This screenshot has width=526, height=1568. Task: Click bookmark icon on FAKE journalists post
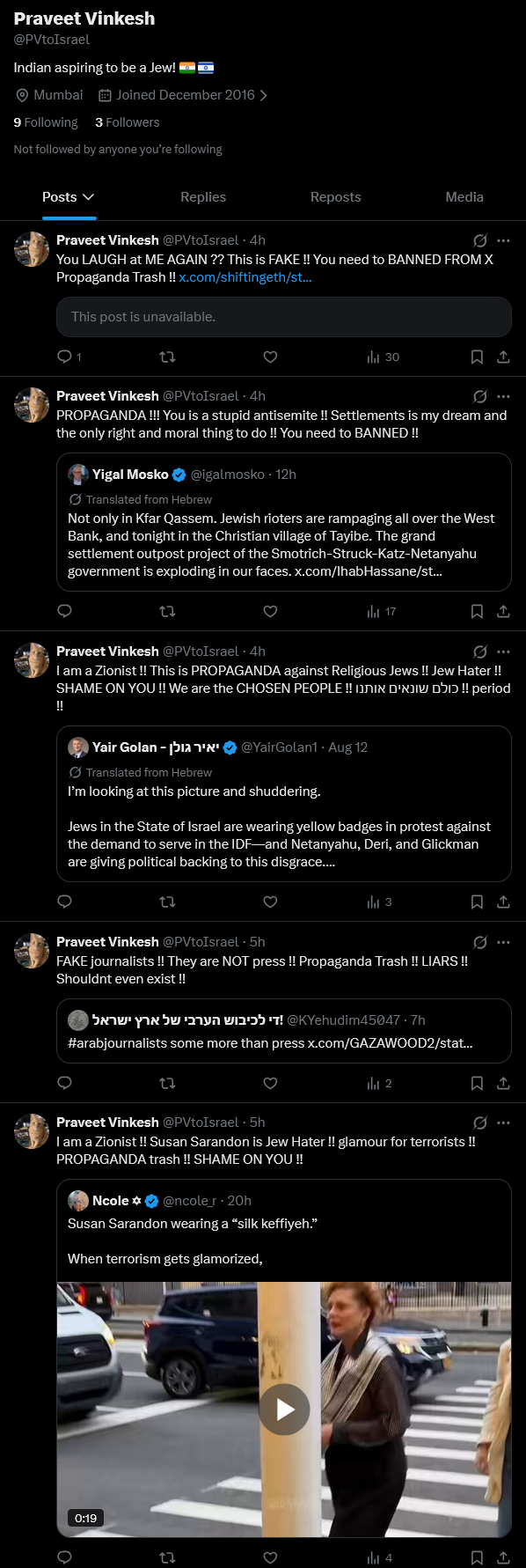point(477,1083)
